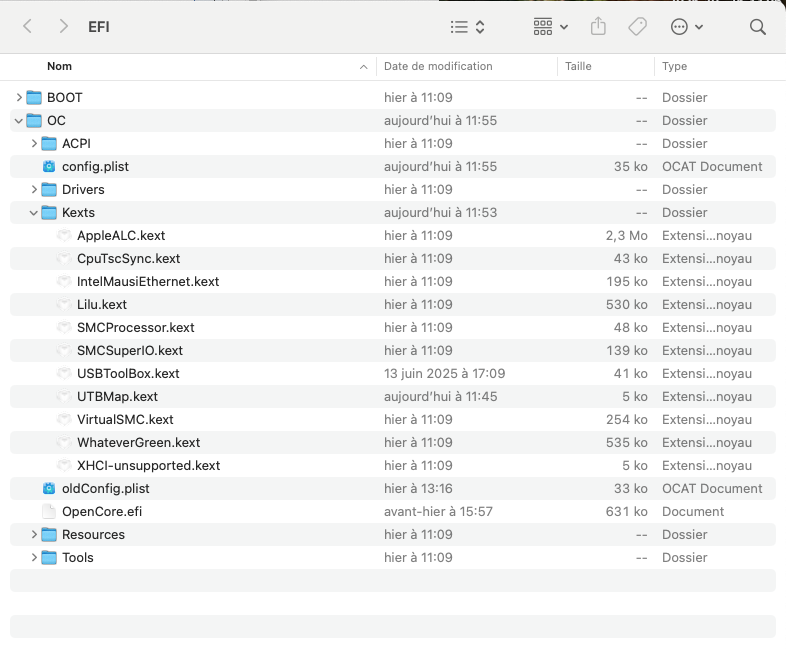Click the config.plist file icon
Image resolution: width=786 pixels, height=655 pixels.
[49, 167]
